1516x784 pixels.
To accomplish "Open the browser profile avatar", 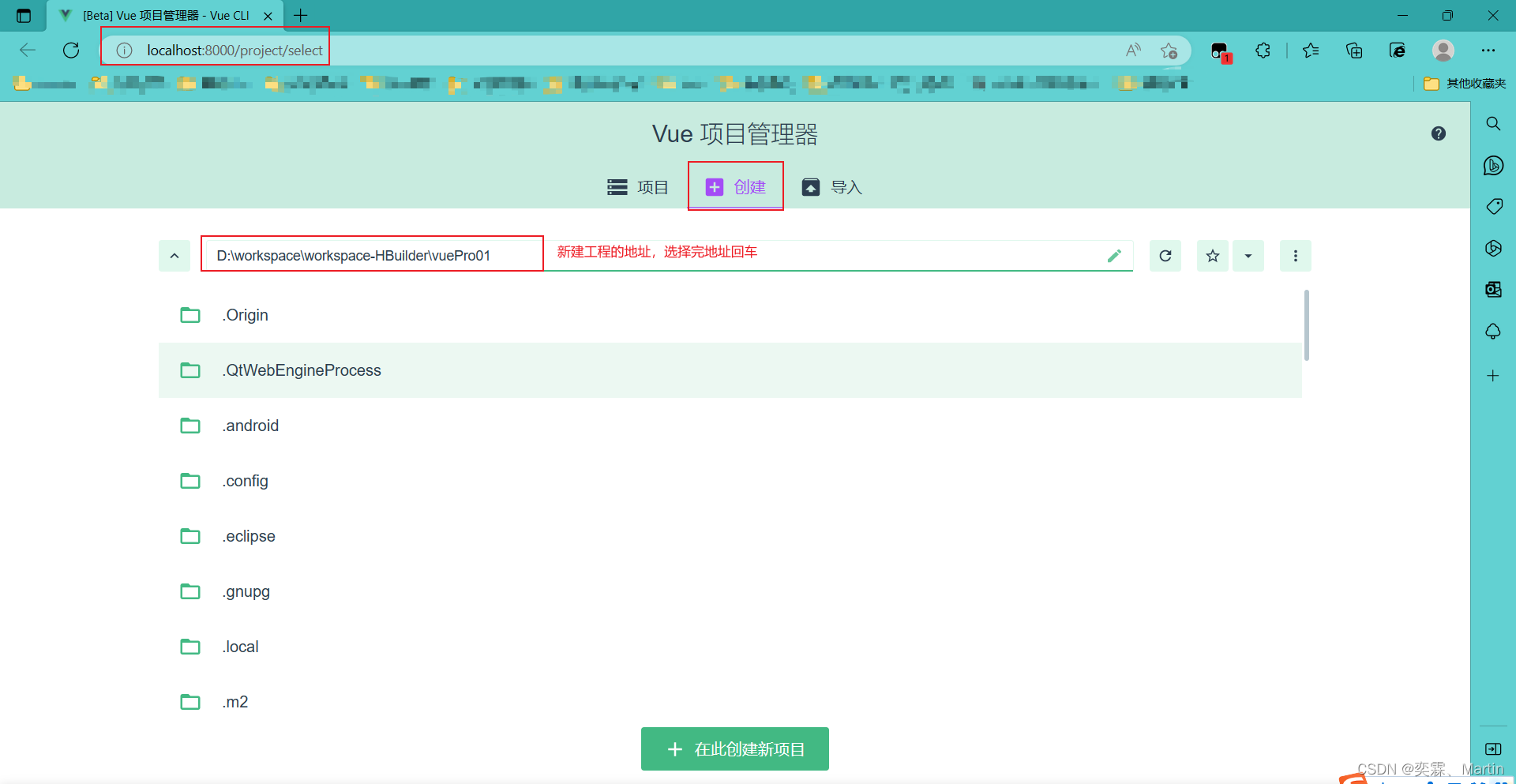I will pos(1443,51).
